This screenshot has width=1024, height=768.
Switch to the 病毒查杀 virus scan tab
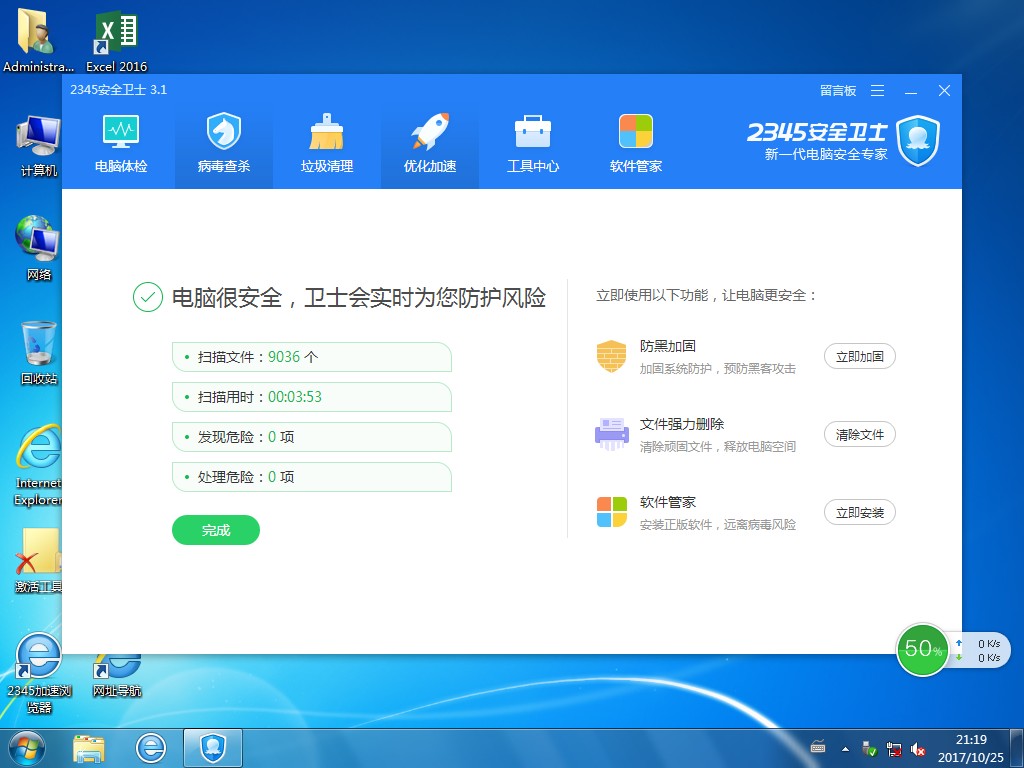tap(224, 144)
